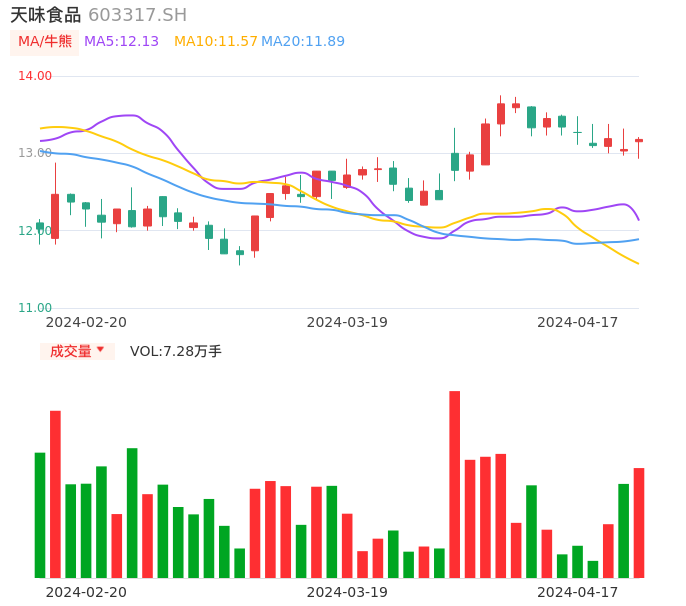This screenshot has width=686, height=606.
Task: Toggle the MA20 moving average legend
Action: tap(302, 42)
